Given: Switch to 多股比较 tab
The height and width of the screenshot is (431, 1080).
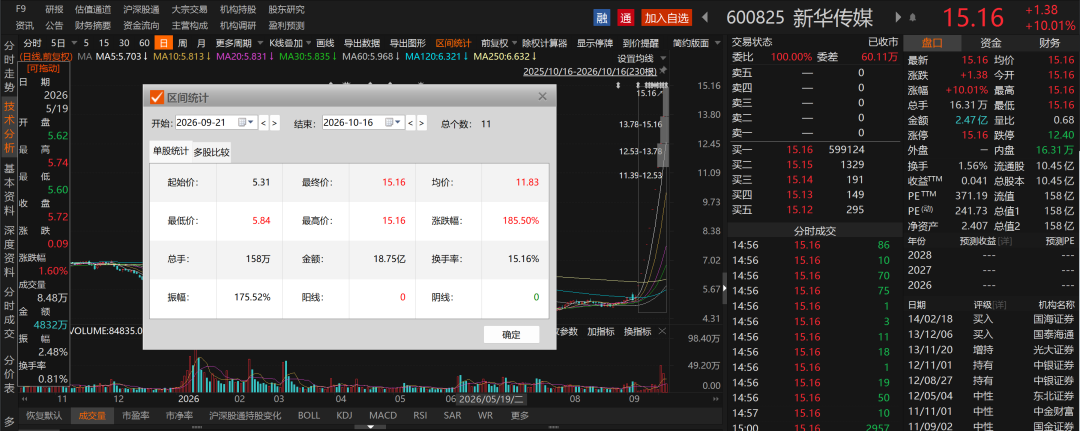Looking at the screenshot, I should [211, 152].
